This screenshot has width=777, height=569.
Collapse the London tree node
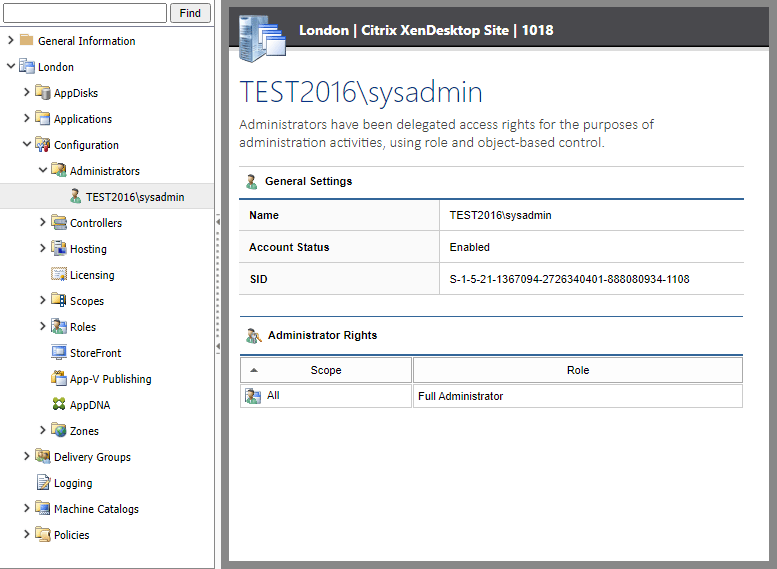click(10, 66)
